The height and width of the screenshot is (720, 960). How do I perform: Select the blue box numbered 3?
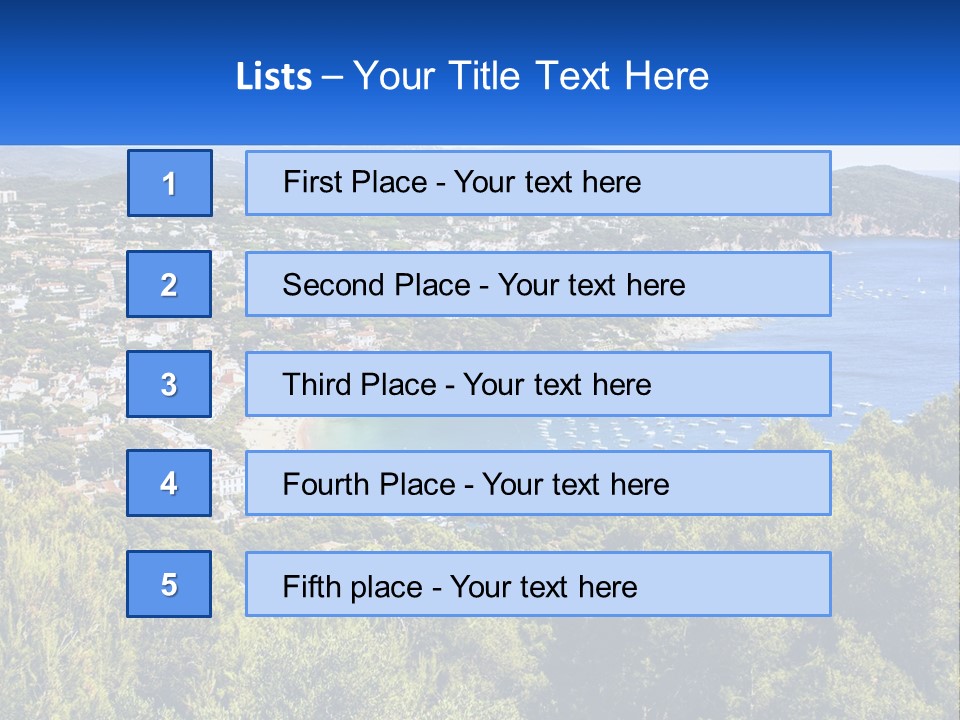[x=169, y=384]
